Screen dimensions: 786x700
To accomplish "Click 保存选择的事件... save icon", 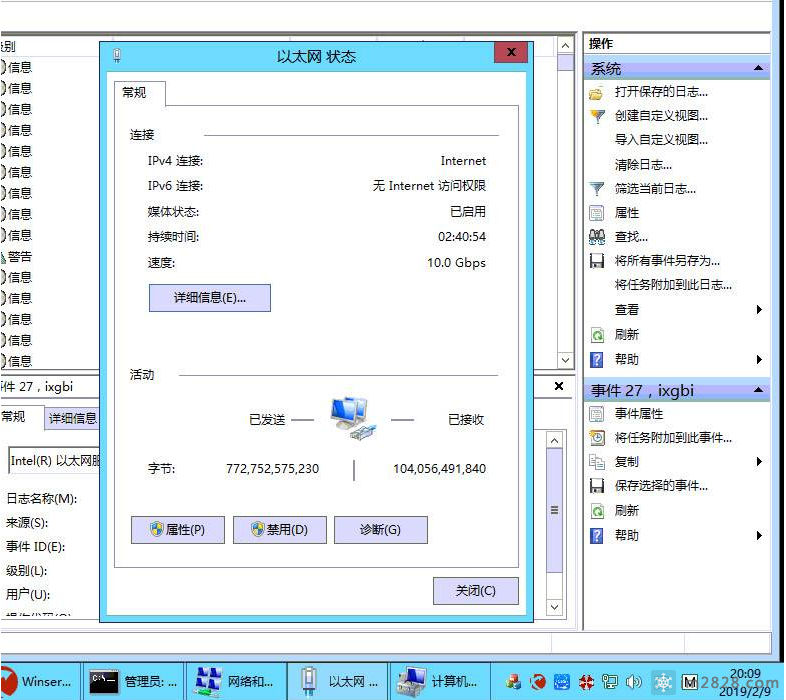I will pyautogui.click(x=597, y=485).
